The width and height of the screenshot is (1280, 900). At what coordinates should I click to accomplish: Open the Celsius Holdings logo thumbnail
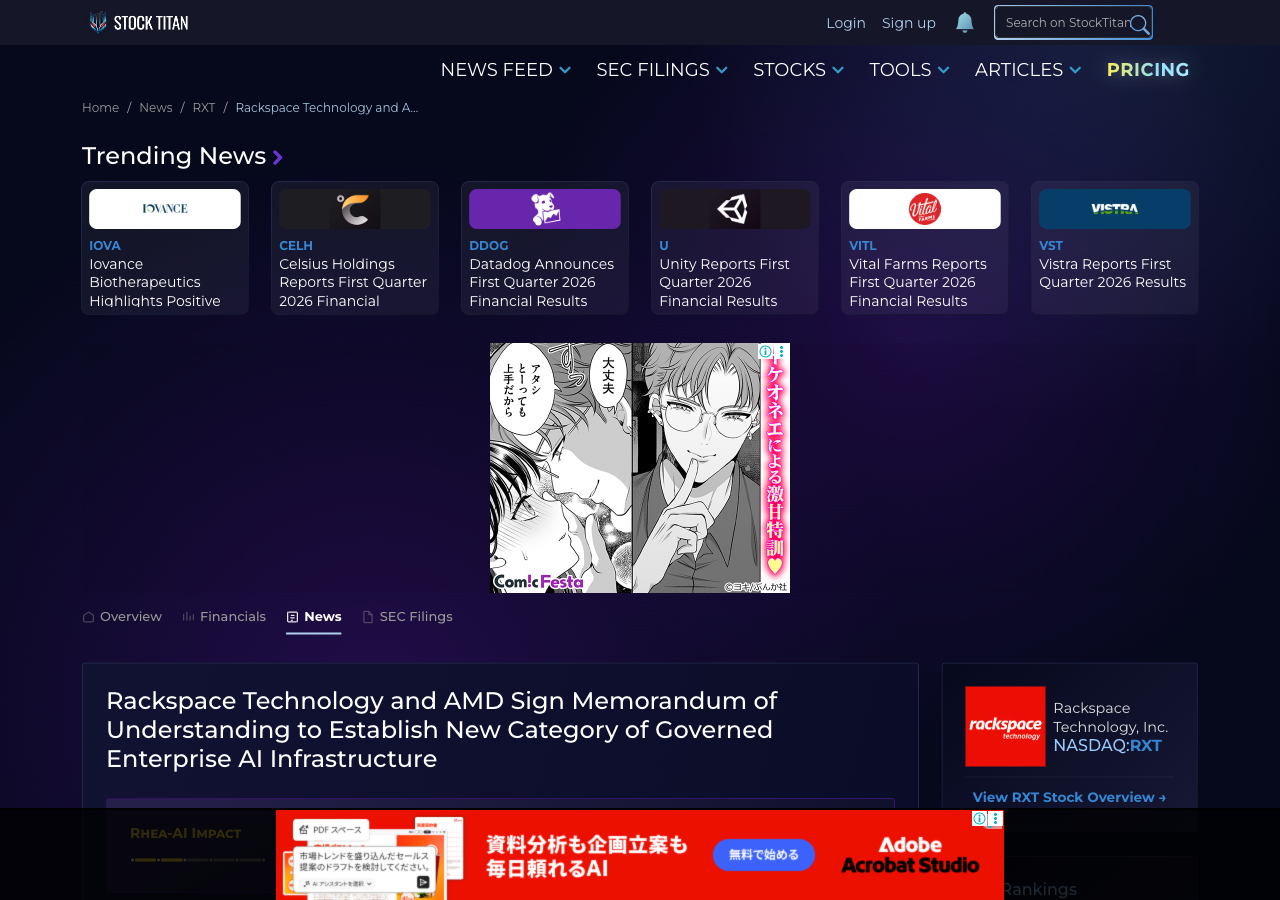tap(355, 209)
